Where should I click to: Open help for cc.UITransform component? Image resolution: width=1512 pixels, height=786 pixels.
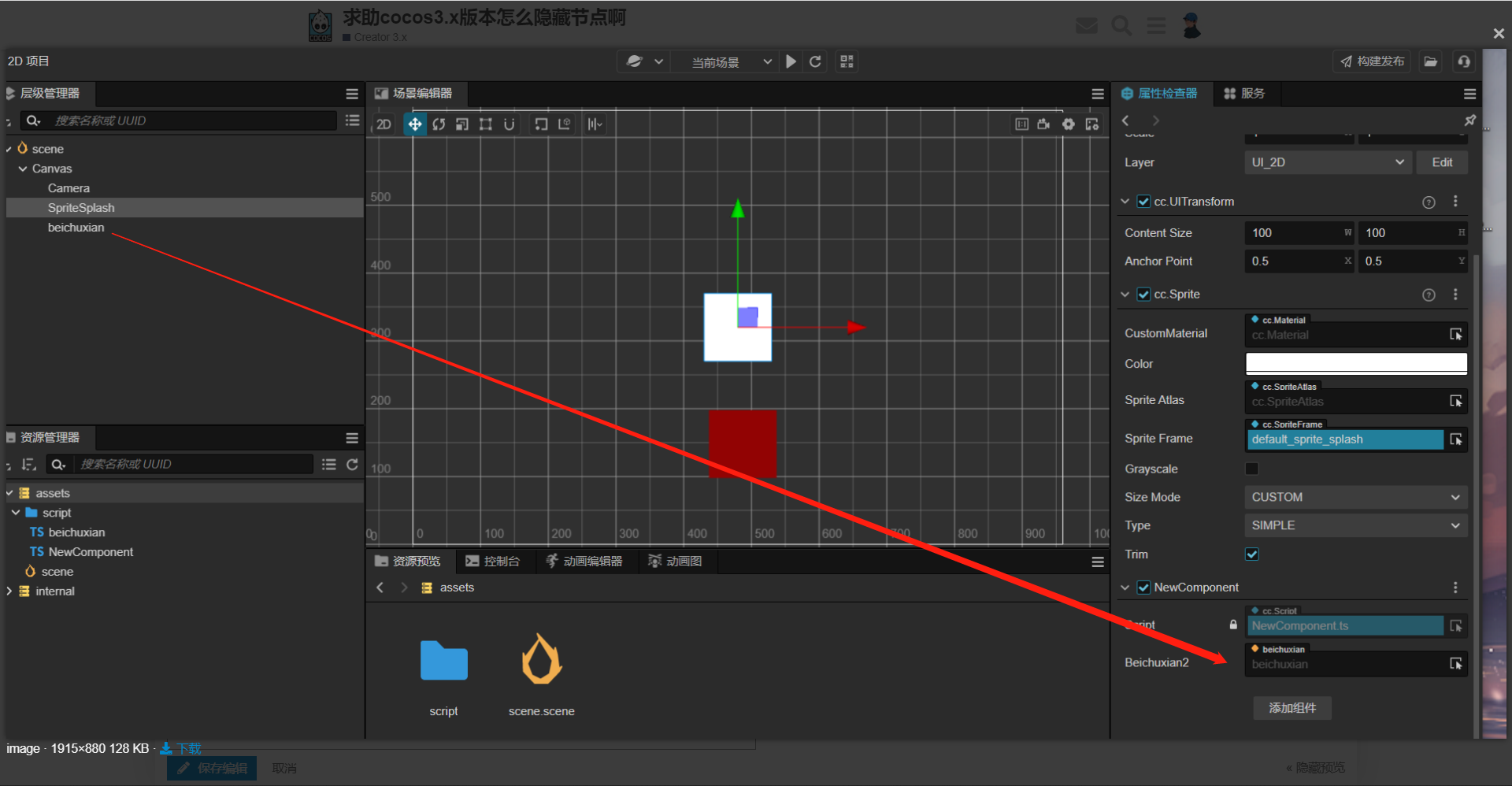coord(1429,202)
